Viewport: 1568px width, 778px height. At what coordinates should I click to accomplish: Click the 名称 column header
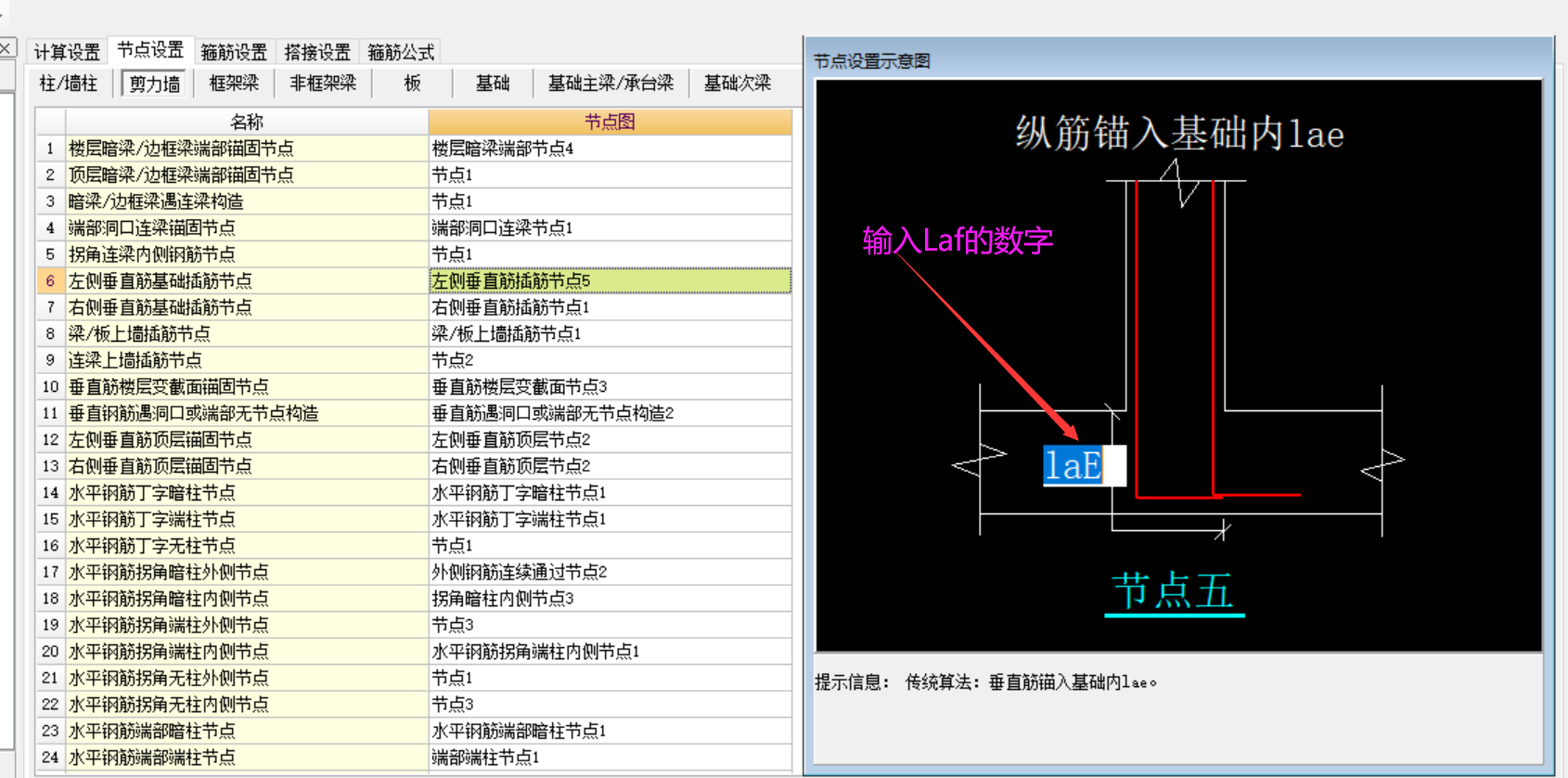click(247, 122)
